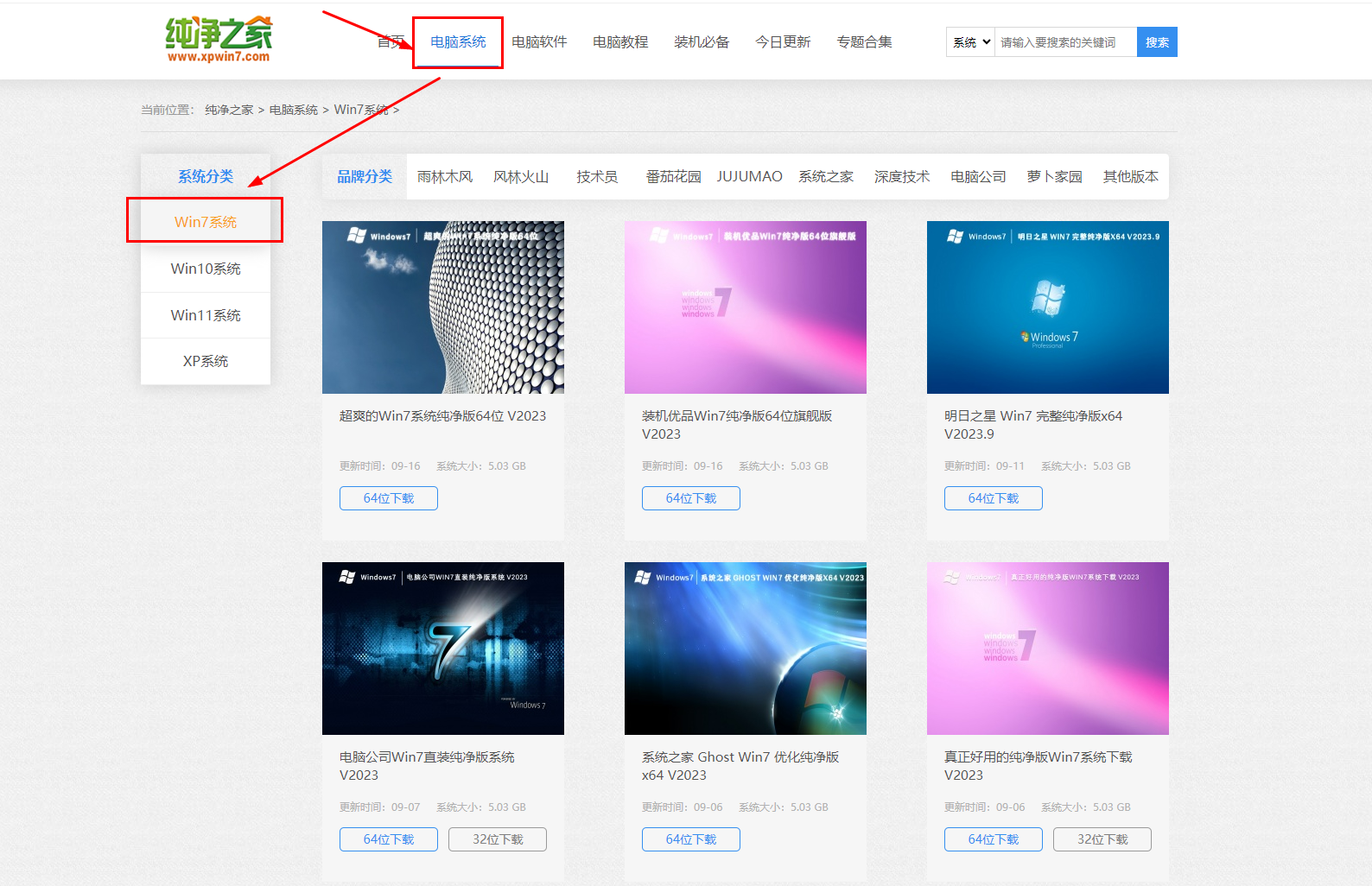Filter by the 系统之家 brand

(826, 176)
